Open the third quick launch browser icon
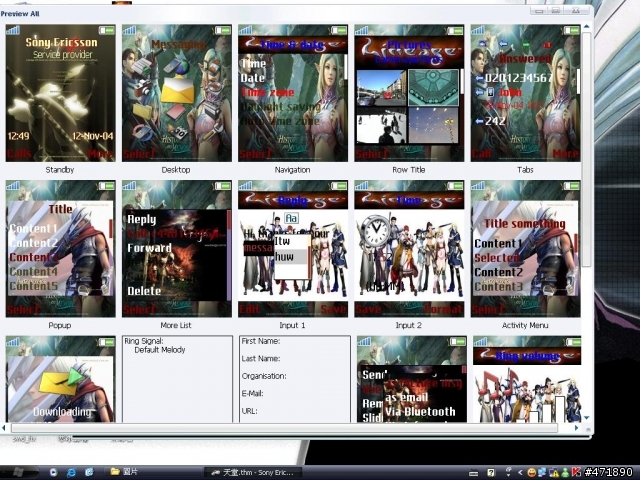 click(89, 472)
